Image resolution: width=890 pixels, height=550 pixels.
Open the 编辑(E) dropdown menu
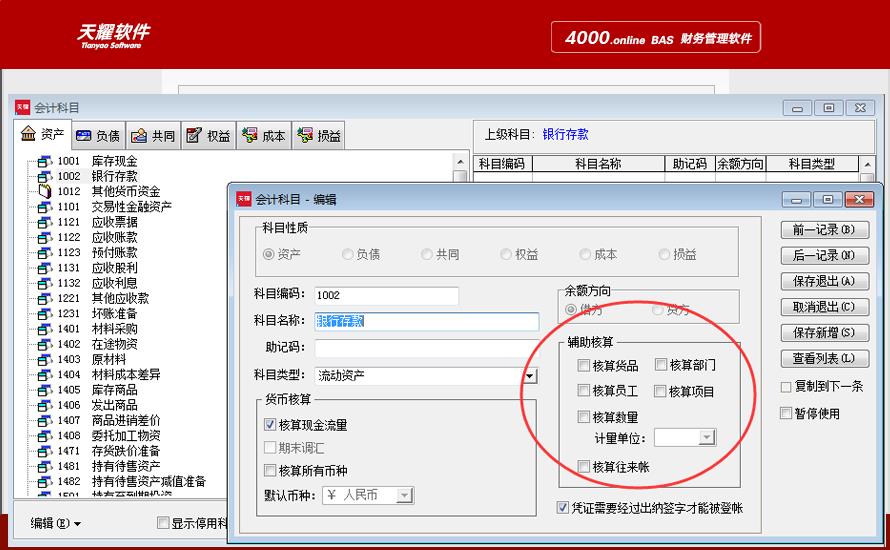click(x=56, y=523)
